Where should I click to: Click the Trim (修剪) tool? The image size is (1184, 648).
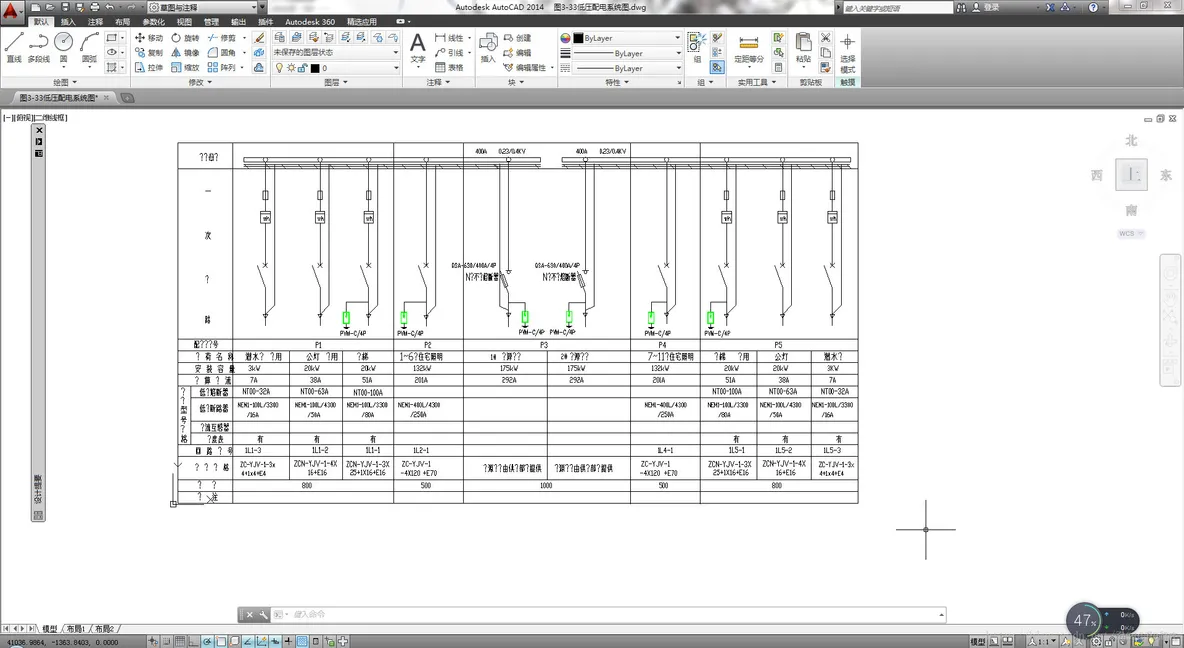(221, 38)
